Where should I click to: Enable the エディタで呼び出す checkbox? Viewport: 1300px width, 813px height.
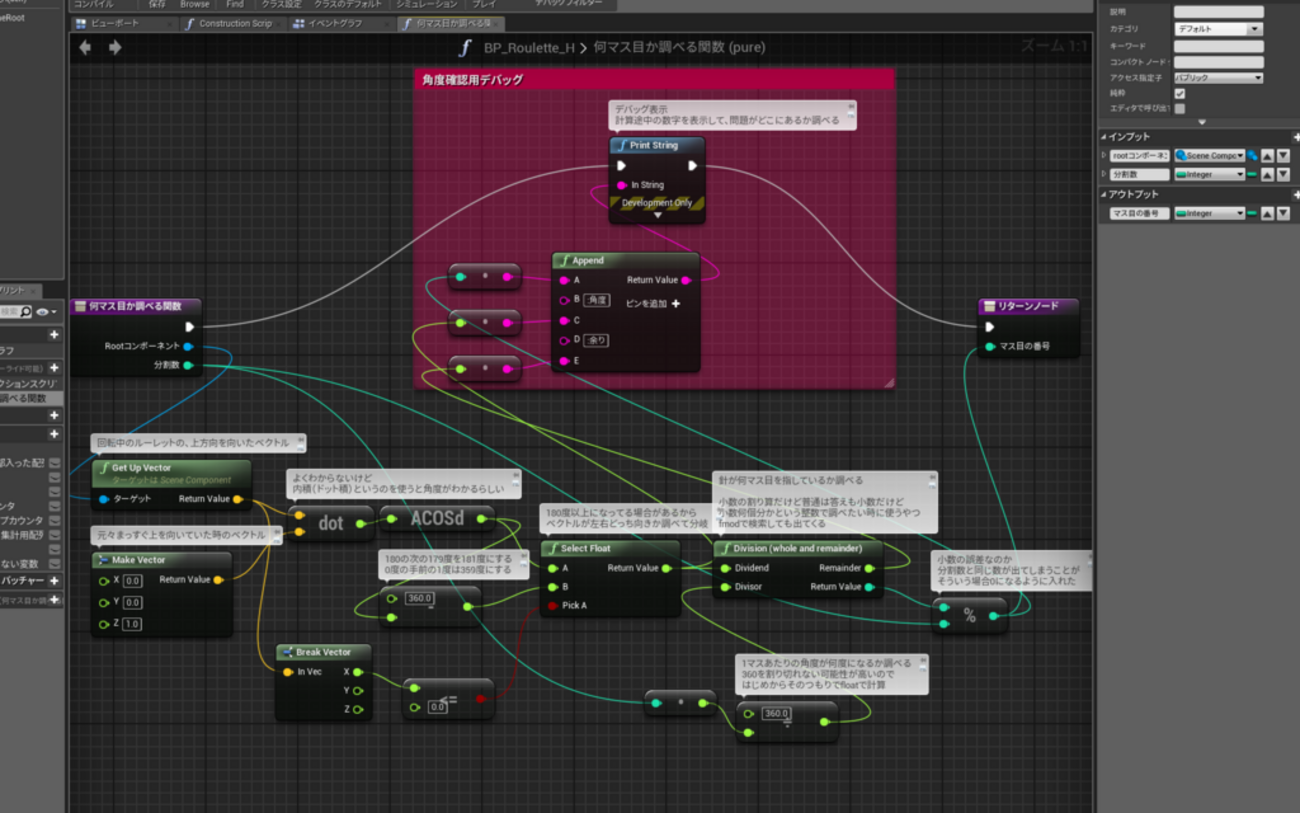[1180, 108]
